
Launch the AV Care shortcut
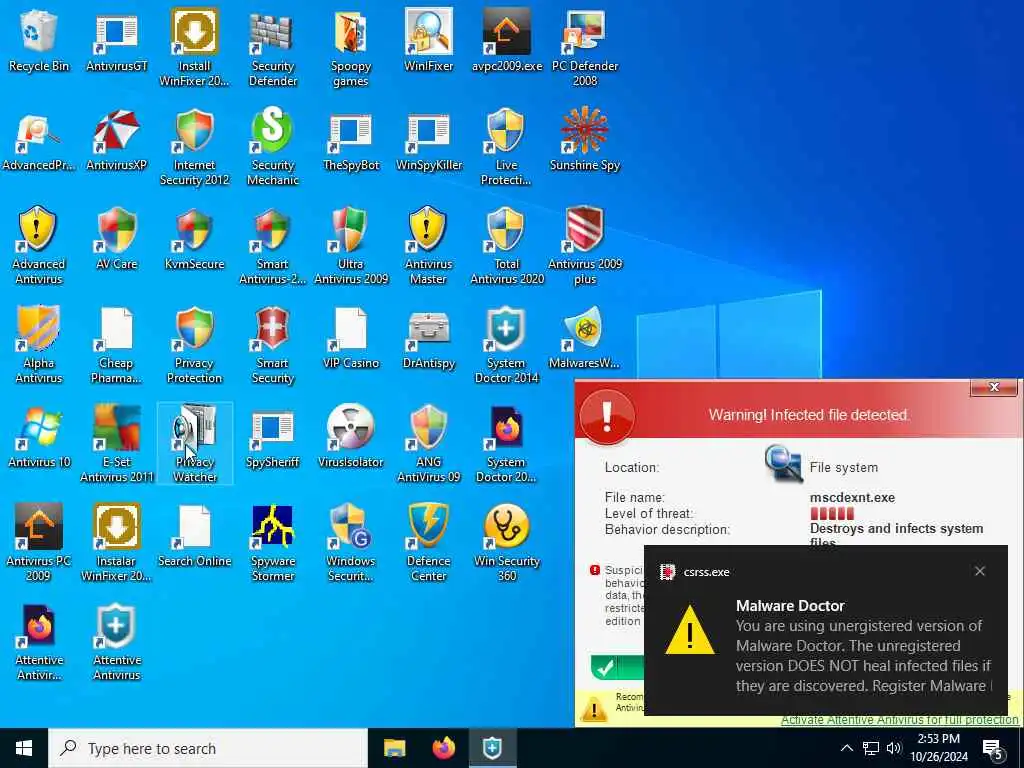tap(117, 239)
